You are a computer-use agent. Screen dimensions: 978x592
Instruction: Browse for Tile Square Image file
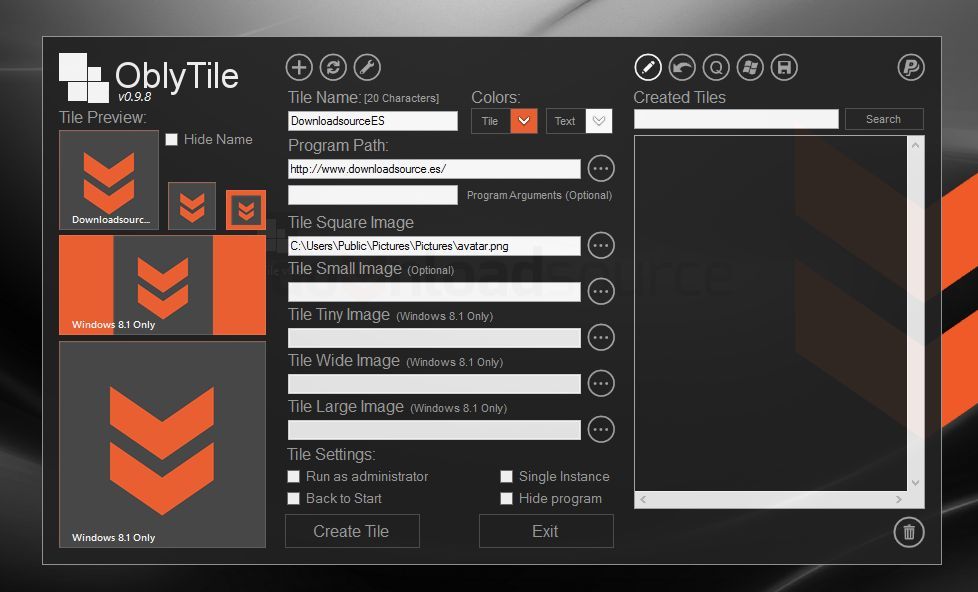tap(601, 245)
